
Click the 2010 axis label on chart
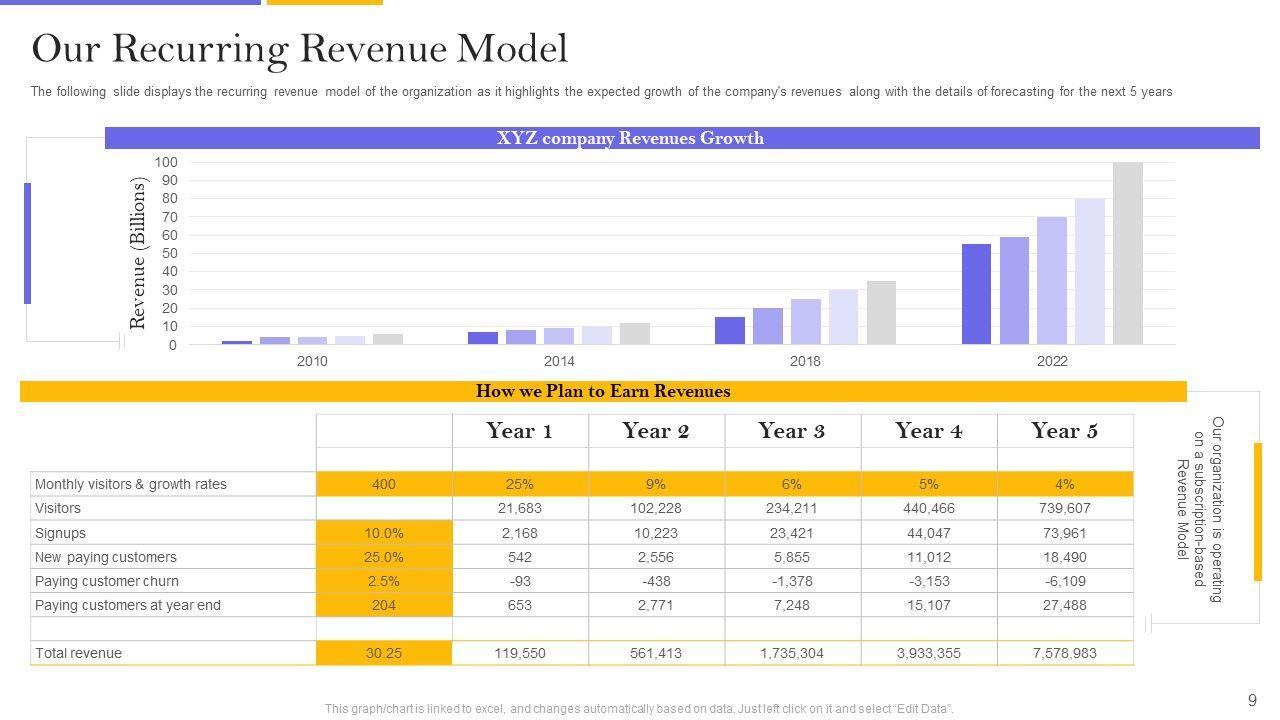click(312, 361)
